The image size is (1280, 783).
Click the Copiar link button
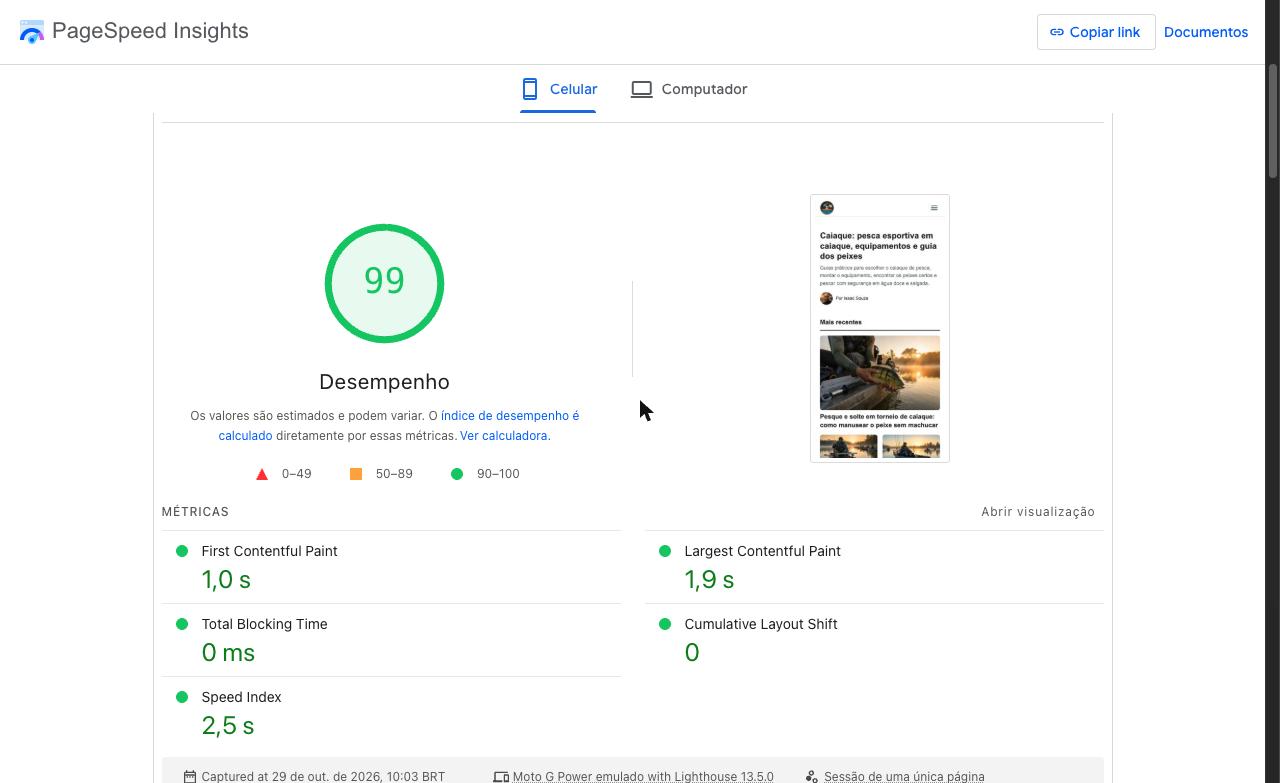coord(1096,32)
